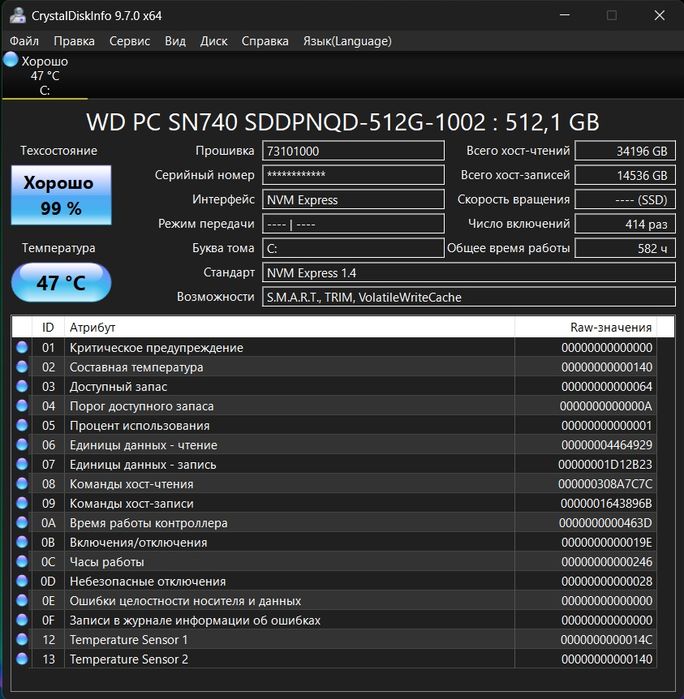Click status orb for 0E Ошибки целостности

coord(22,600)
